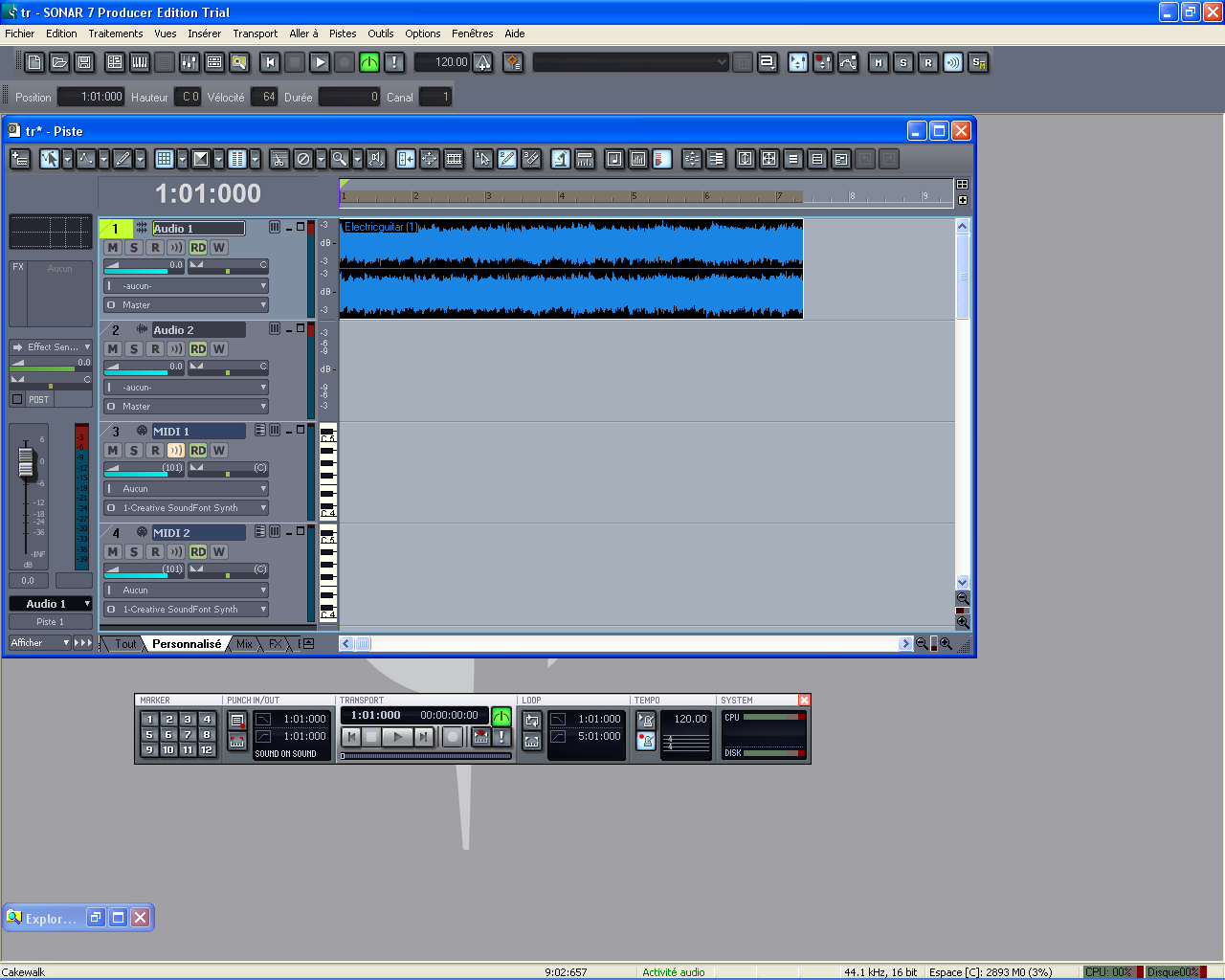1225x980 pixels.
Task: Open the Effect Send dropdown in the inspector
Action: [86, 347]
